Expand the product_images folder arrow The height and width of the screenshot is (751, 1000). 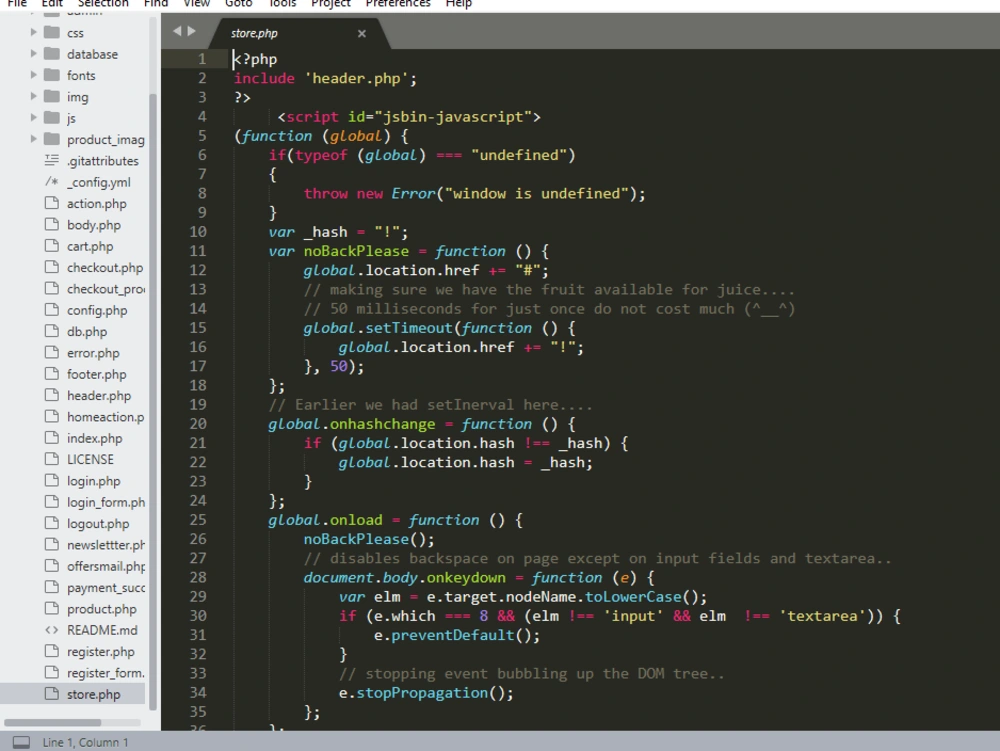click(x=33, y=139)
